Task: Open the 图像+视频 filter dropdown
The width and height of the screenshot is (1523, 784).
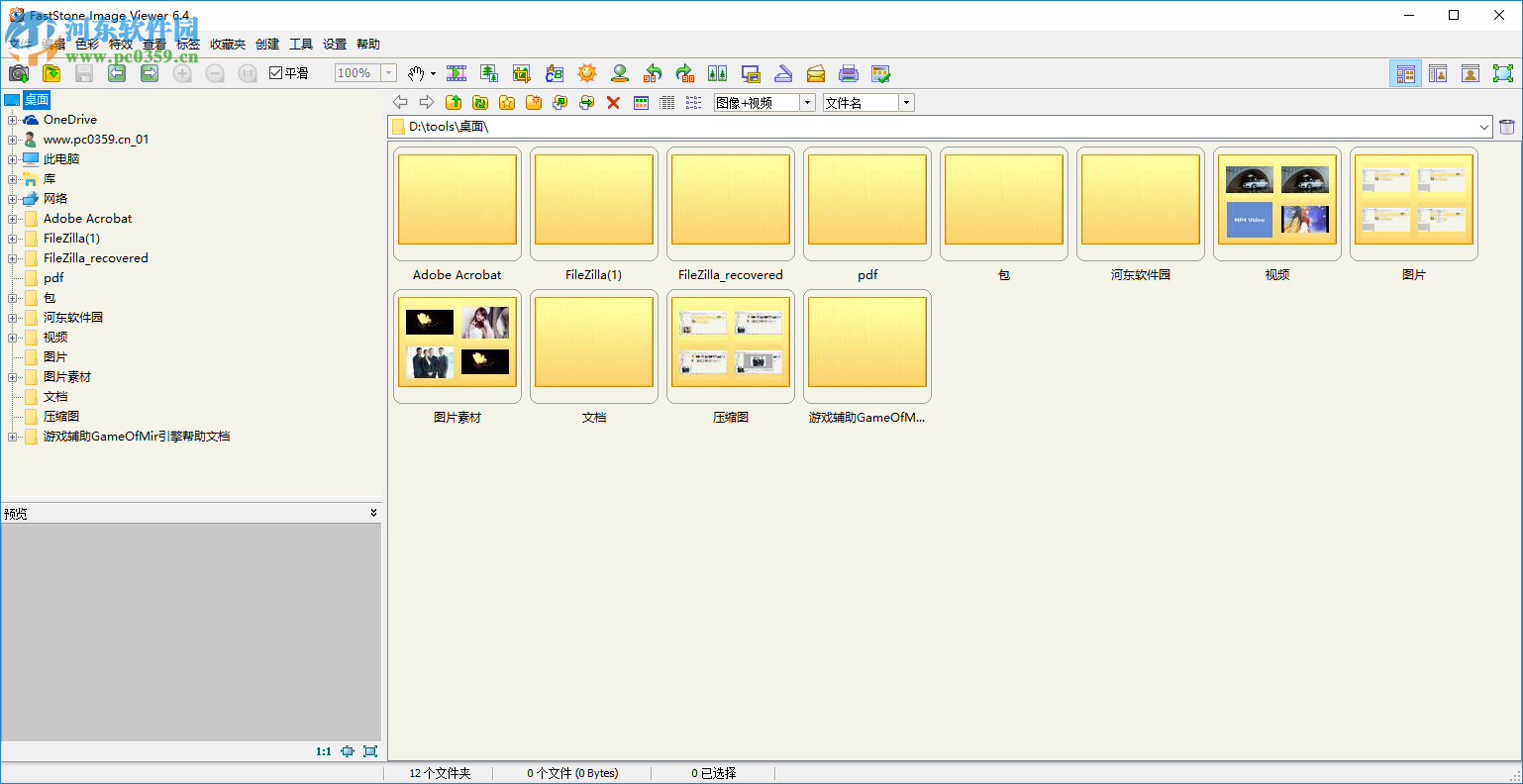Action: point(808,103)
